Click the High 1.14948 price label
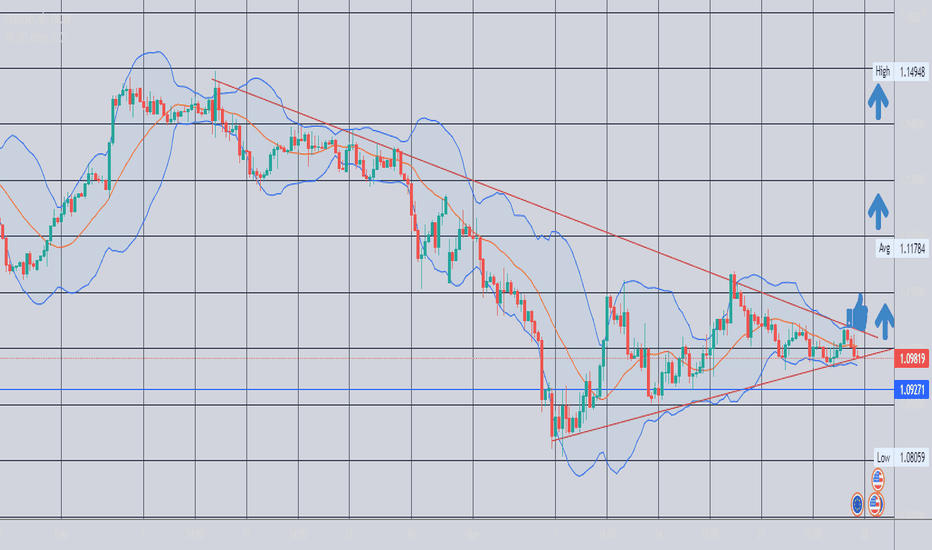 (x=900, y=71)
